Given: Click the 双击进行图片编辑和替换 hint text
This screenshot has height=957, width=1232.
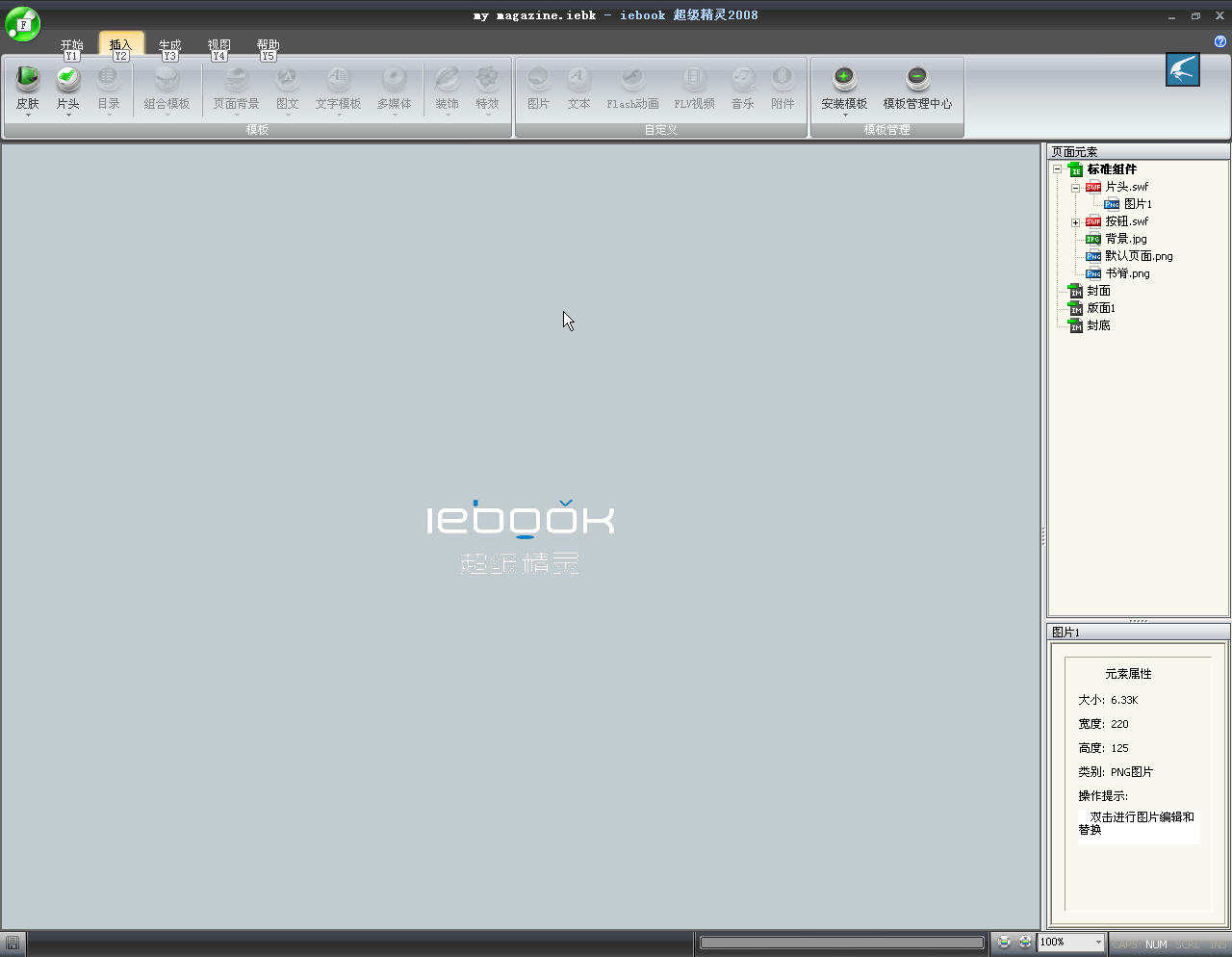Looking at the screenshot, I should [x=1137, y=823].
